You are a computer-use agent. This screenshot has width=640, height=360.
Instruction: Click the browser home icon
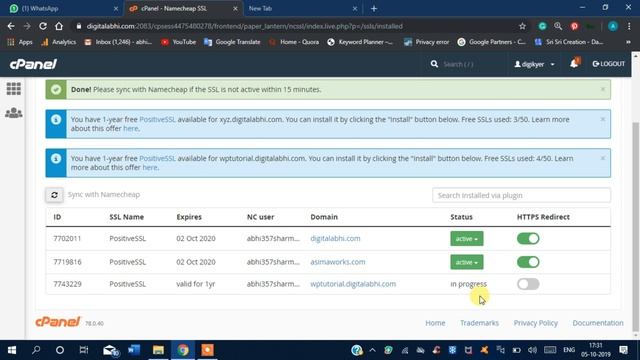(x=59, y=26)
